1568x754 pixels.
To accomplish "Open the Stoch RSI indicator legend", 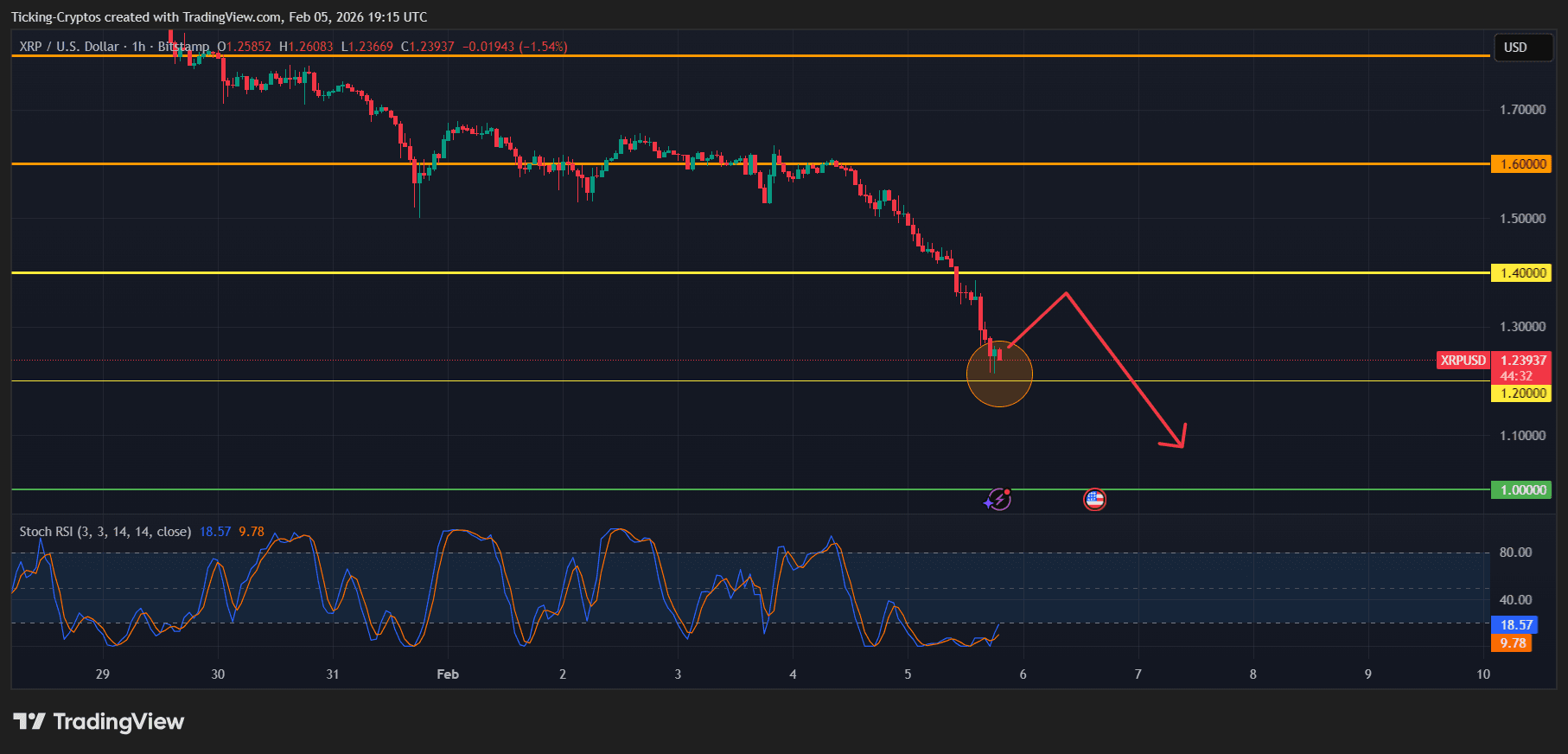I will [x=105, y=532].
